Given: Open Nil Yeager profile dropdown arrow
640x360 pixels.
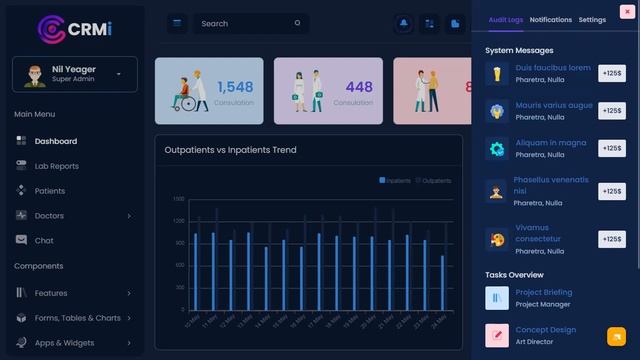Looking at the screenshot, I should (x=119, y=74).
